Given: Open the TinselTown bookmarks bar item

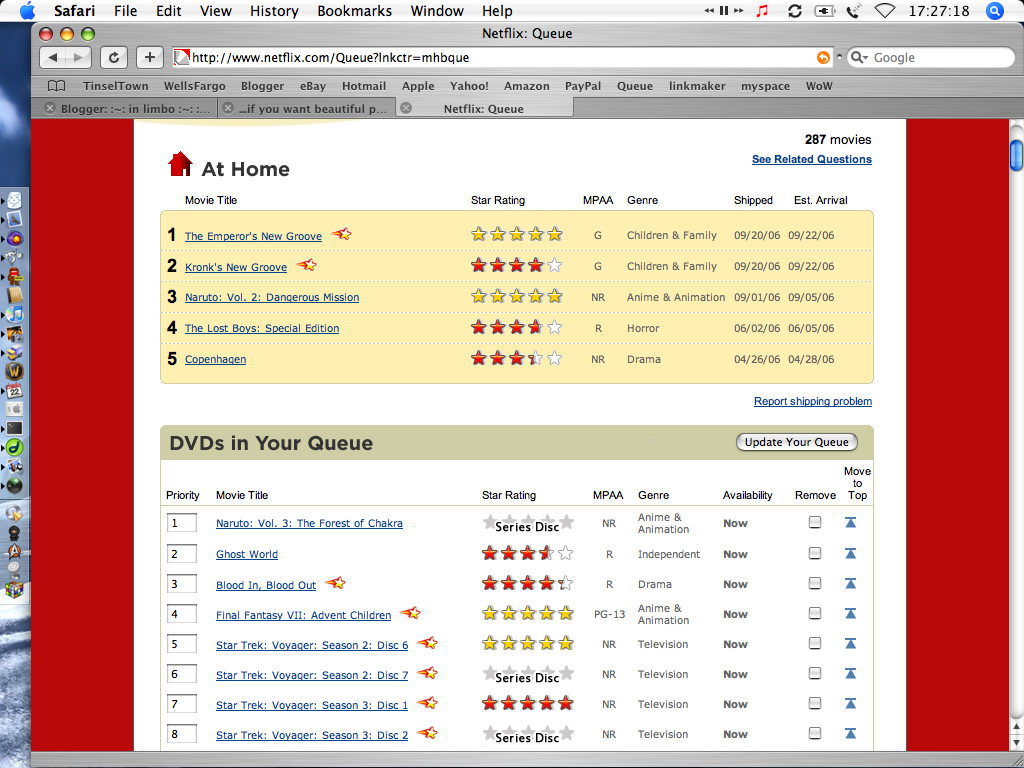Looking at the screenshot, I should click(115, 86).
